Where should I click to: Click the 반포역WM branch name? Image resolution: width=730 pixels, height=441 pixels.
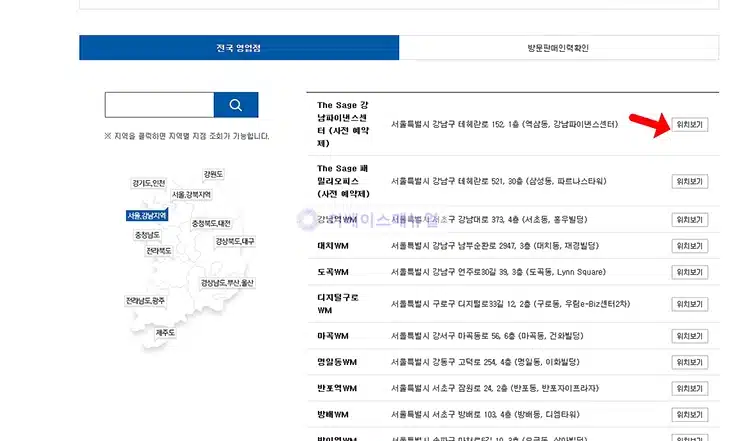337,388
